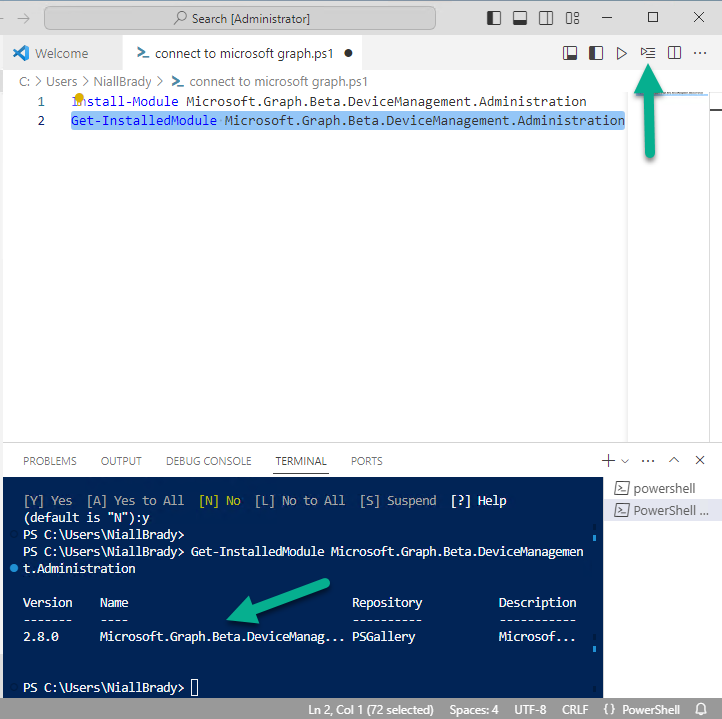Screen dimensions: 722x719
Task: Switch to the DEBUG CONSOLE tab
Action: point(209,461)
